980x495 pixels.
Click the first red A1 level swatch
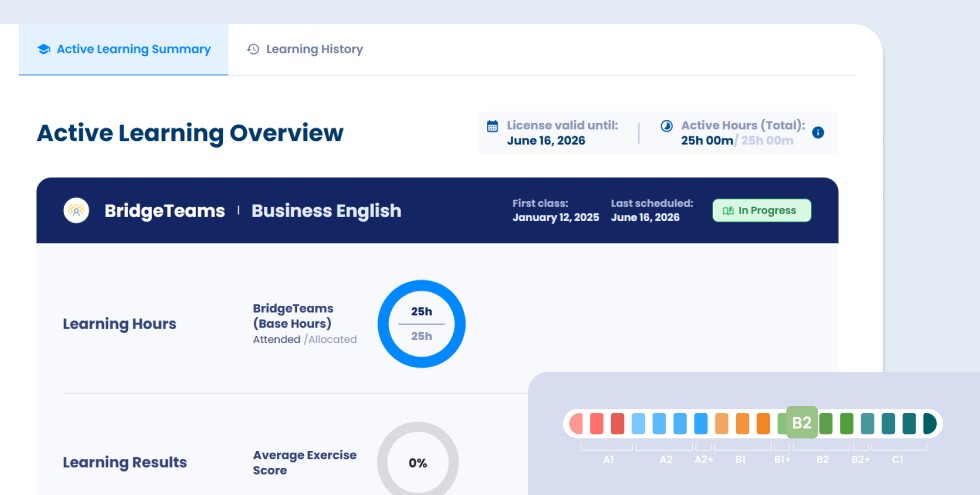[576, 423]
